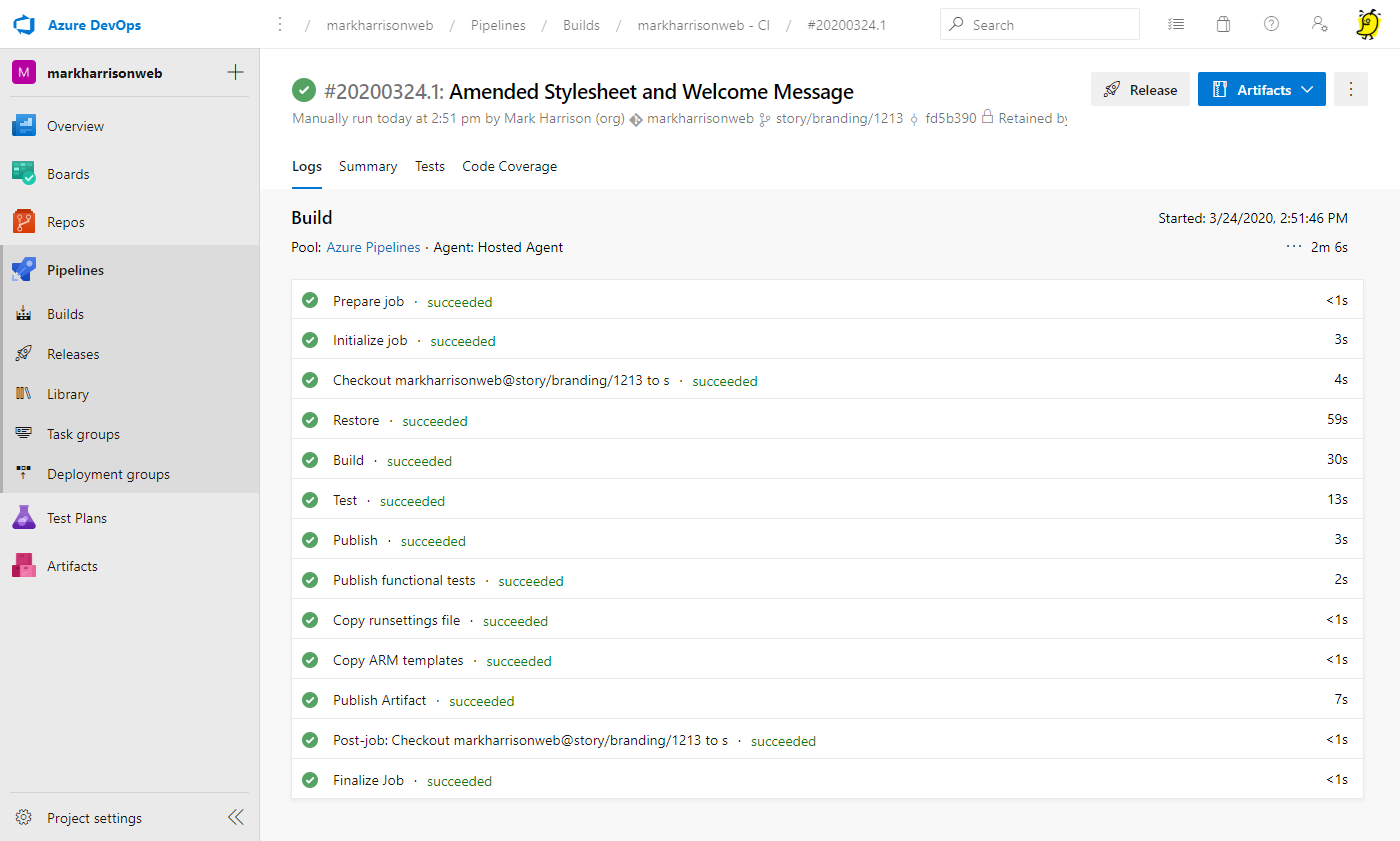
Task: Open the Boards section icon
Action: (24, 174)
